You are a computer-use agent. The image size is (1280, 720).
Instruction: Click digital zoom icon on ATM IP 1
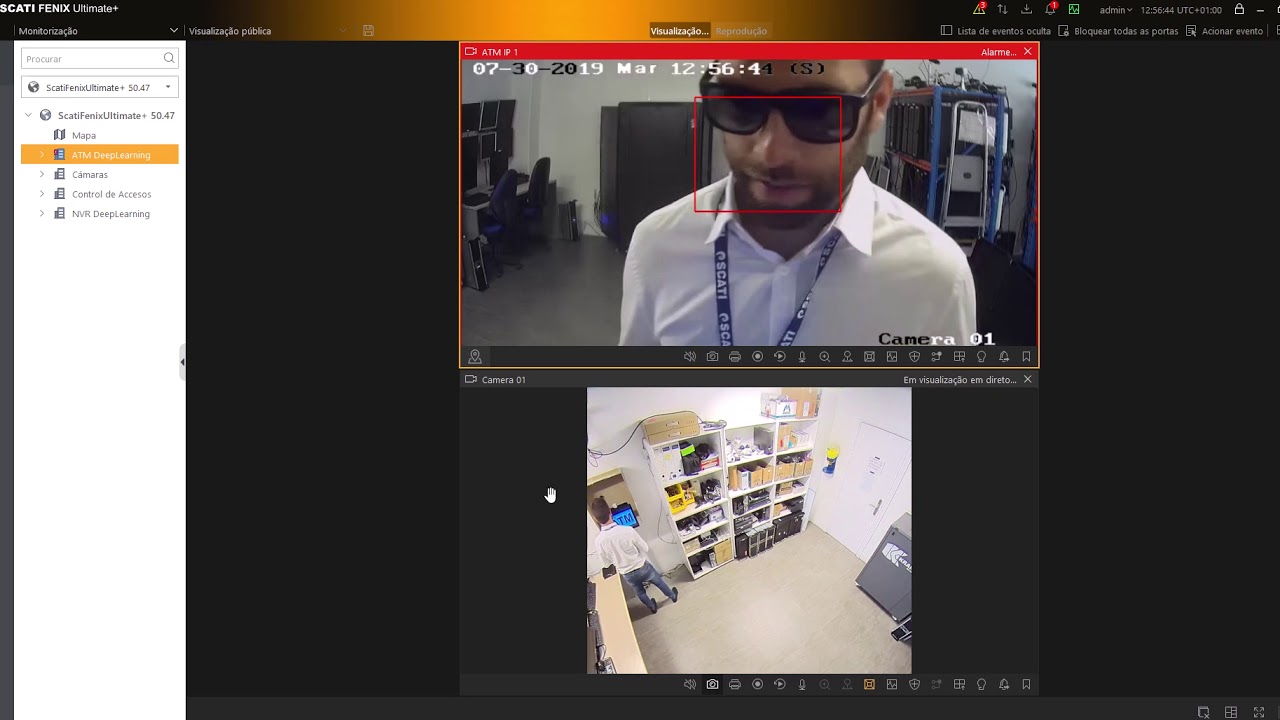click(825, 357)
